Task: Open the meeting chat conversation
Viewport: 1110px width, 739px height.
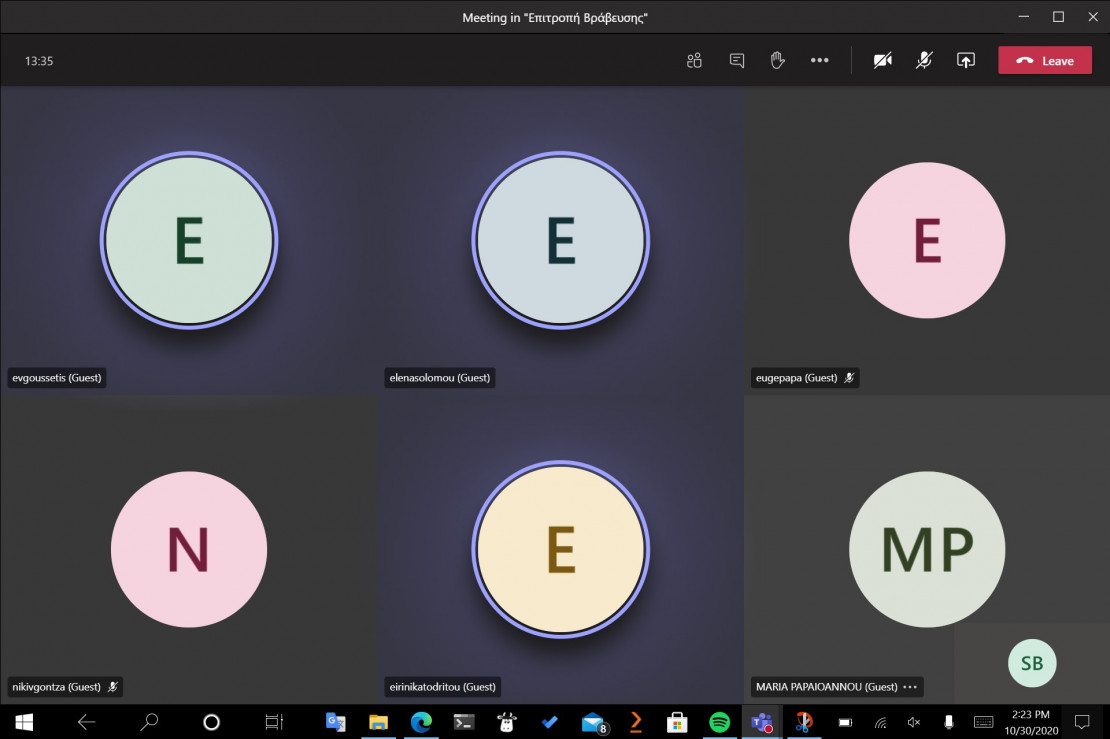Action: coord(736,61)
